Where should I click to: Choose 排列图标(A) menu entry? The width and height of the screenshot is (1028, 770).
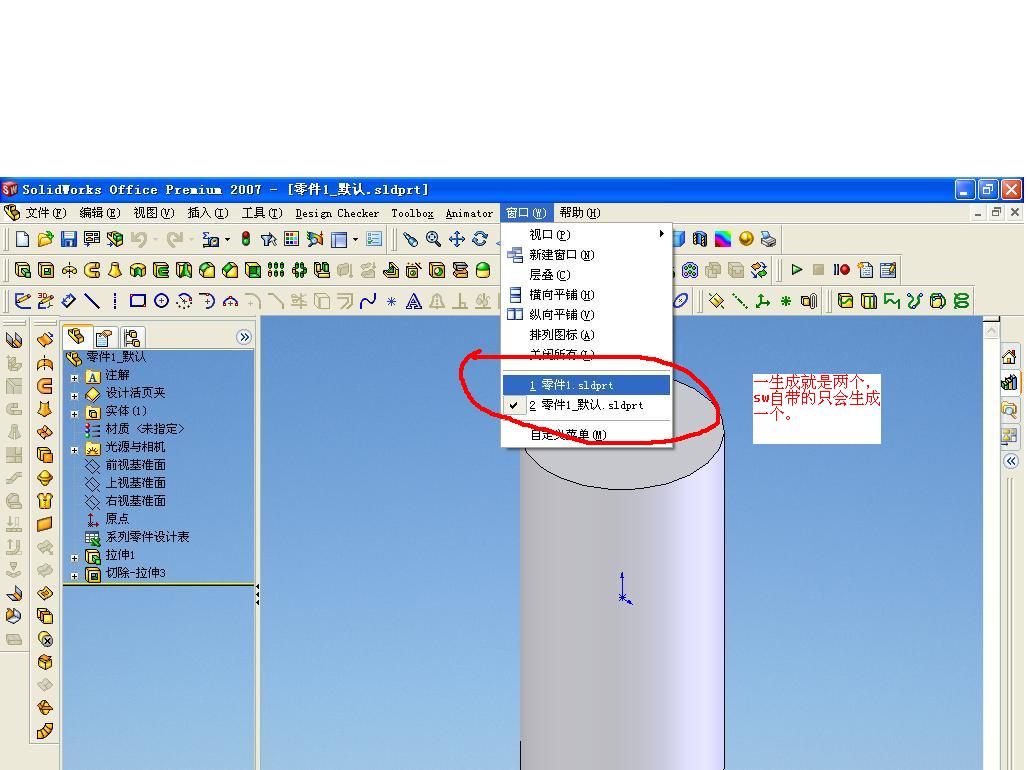tap(587, 335)
